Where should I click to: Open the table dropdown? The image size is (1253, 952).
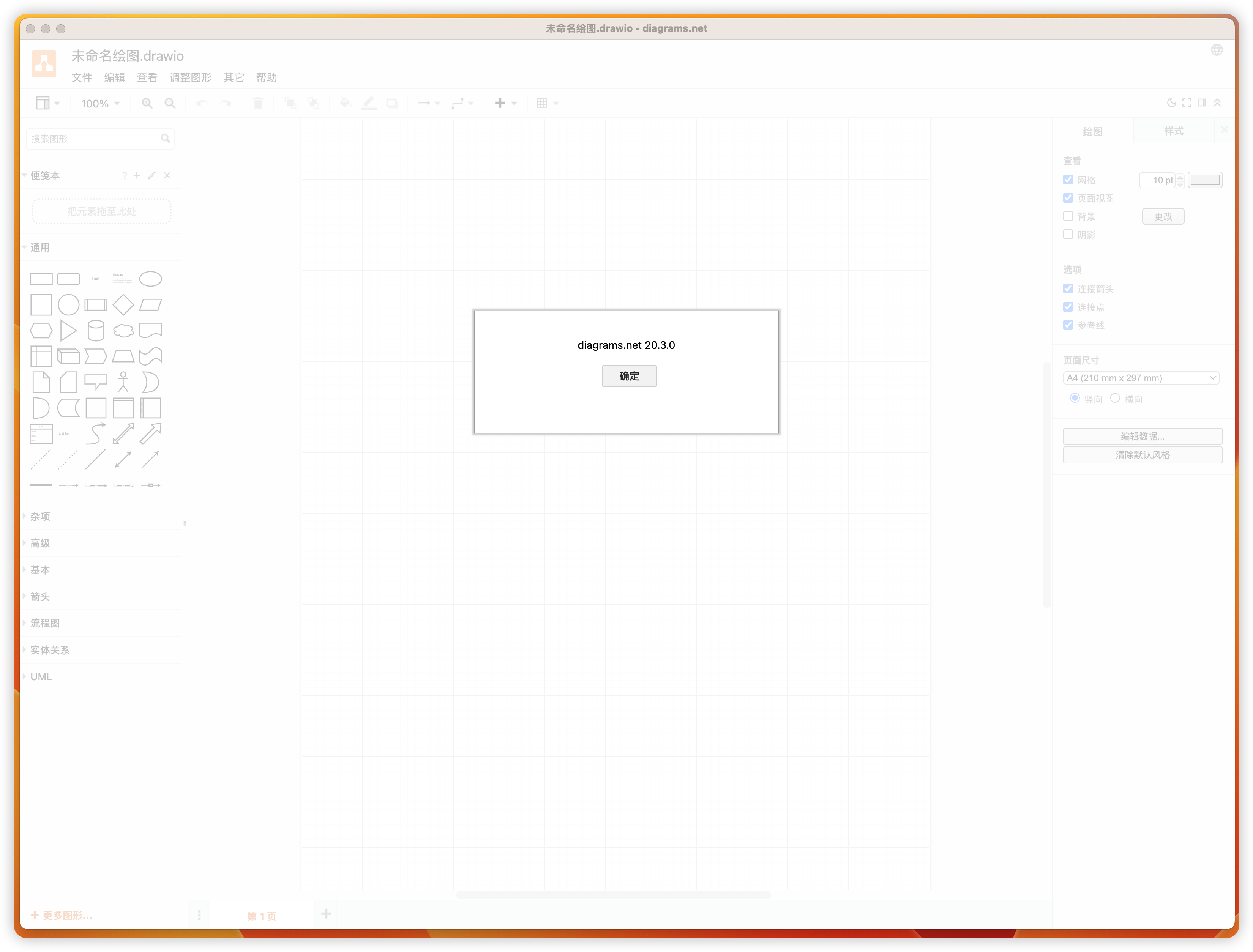[547, 103]
